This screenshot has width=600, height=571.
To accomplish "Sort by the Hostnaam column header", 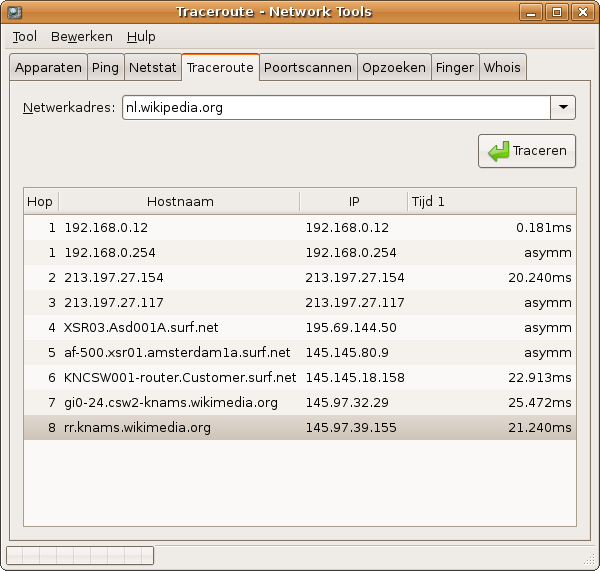I will click(x=180, y=201).
